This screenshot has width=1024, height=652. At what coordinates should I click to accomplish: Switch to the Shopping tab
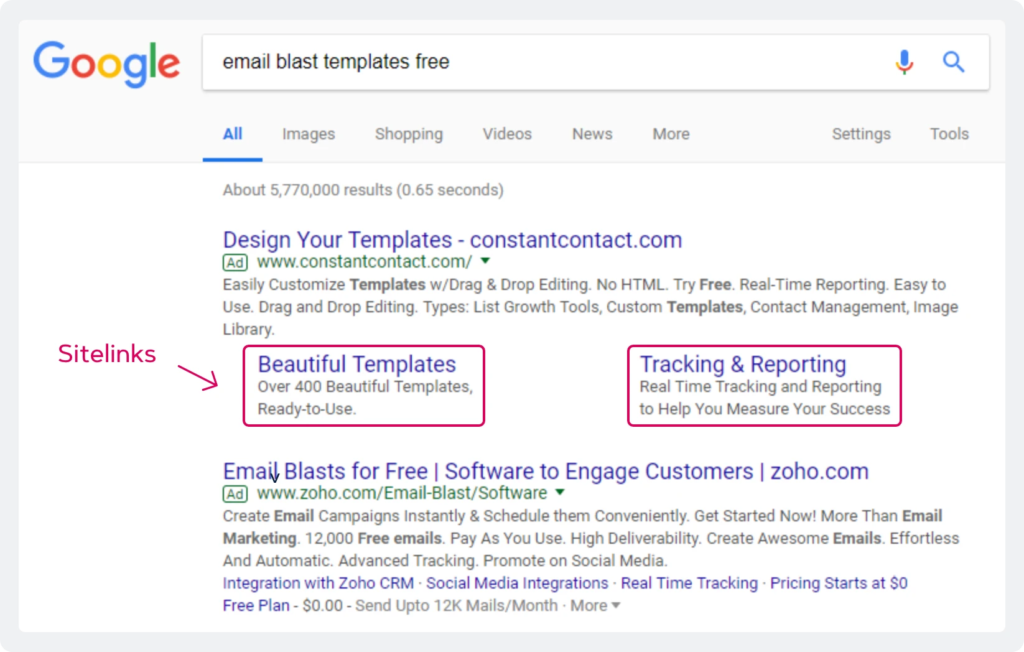tap(408, 134)
